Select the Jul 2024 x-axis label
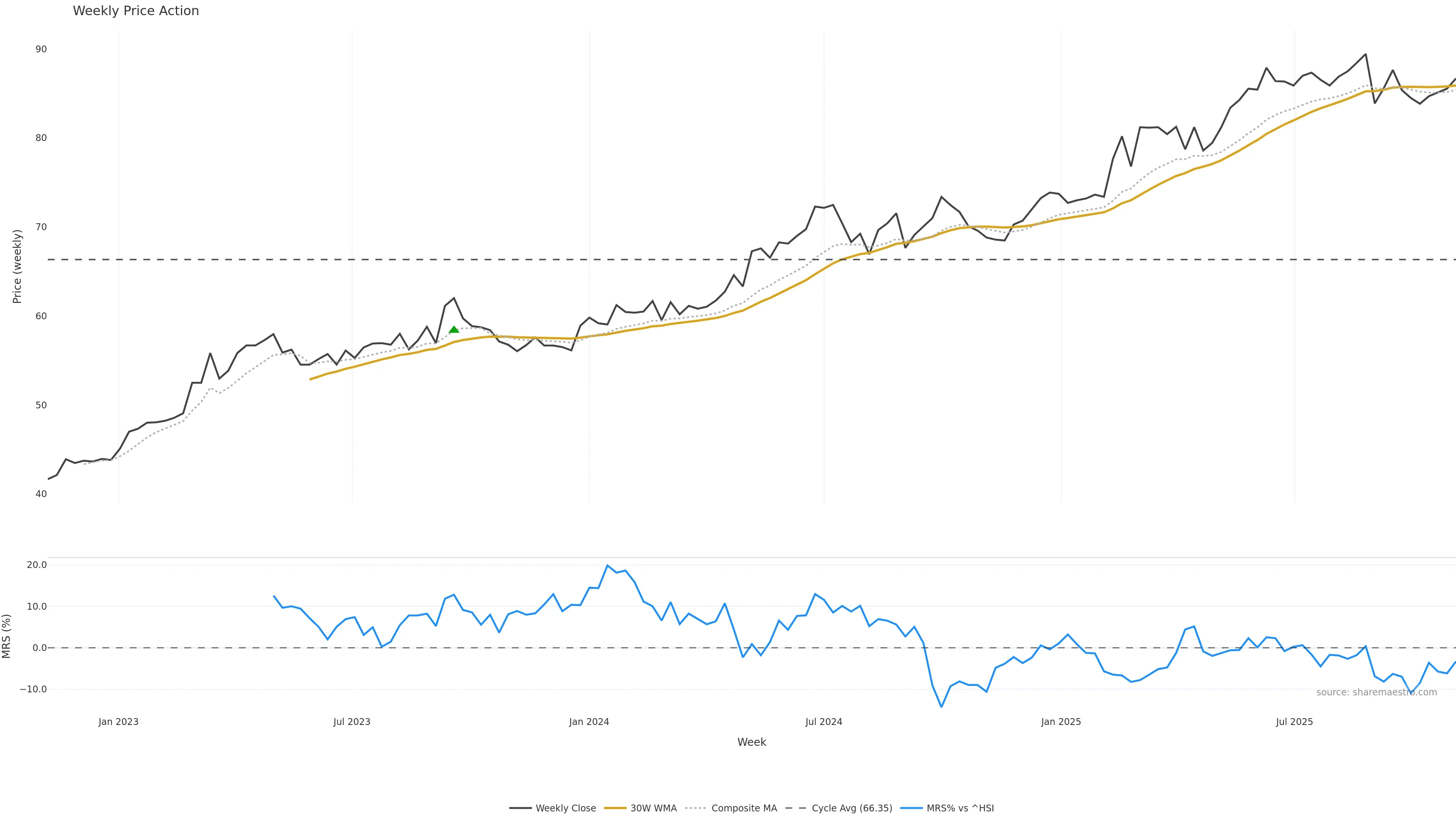This screenshot has height=819, width=1456. pos(824,722)
